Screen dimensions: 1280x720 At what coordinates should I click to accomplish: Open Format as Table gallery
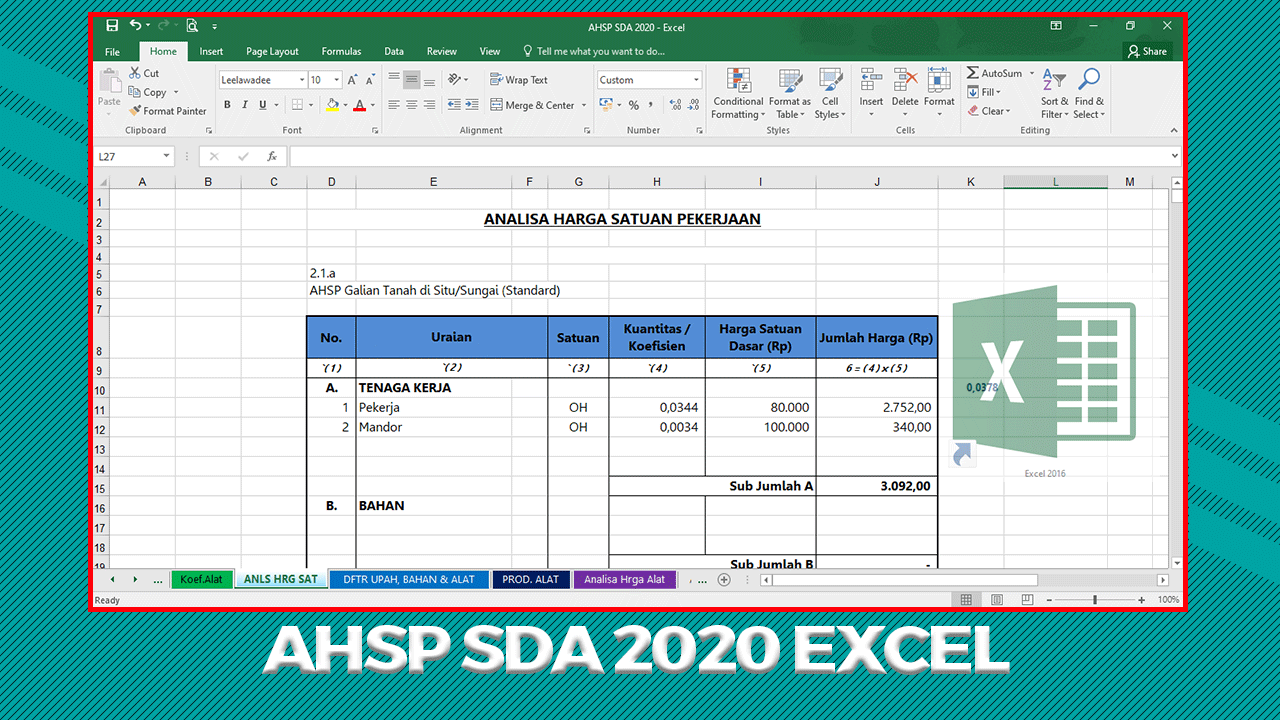tap(789, 94)
